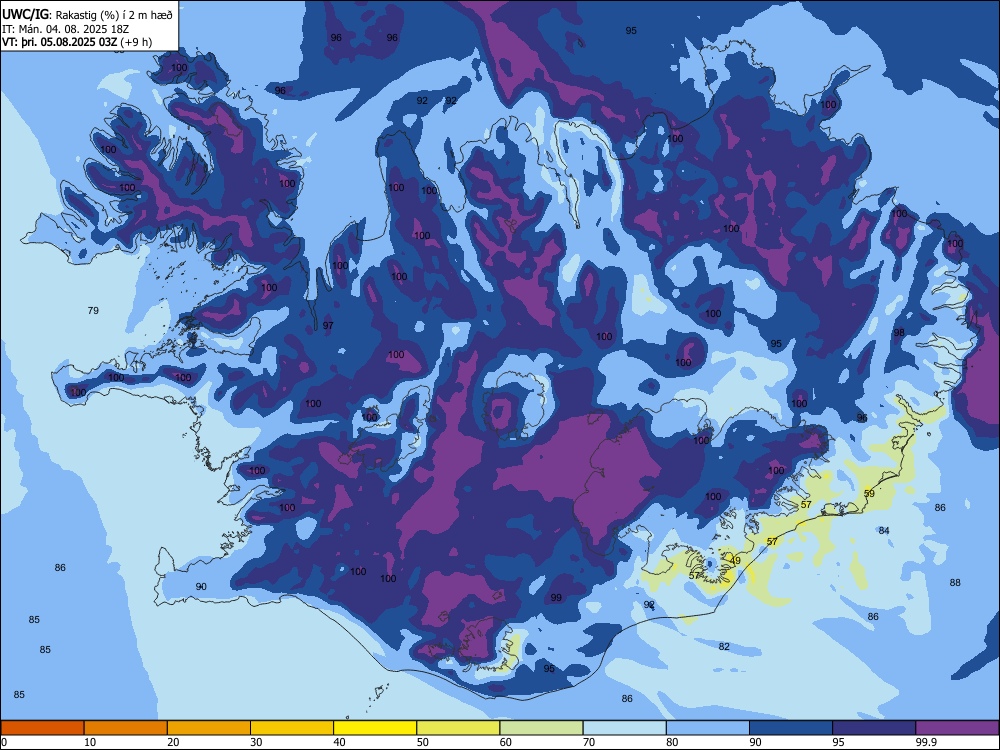Click the 'IT: Mán. 04. 08. 2025 18Z' line
1000x750 pixels.
point(66,29)
